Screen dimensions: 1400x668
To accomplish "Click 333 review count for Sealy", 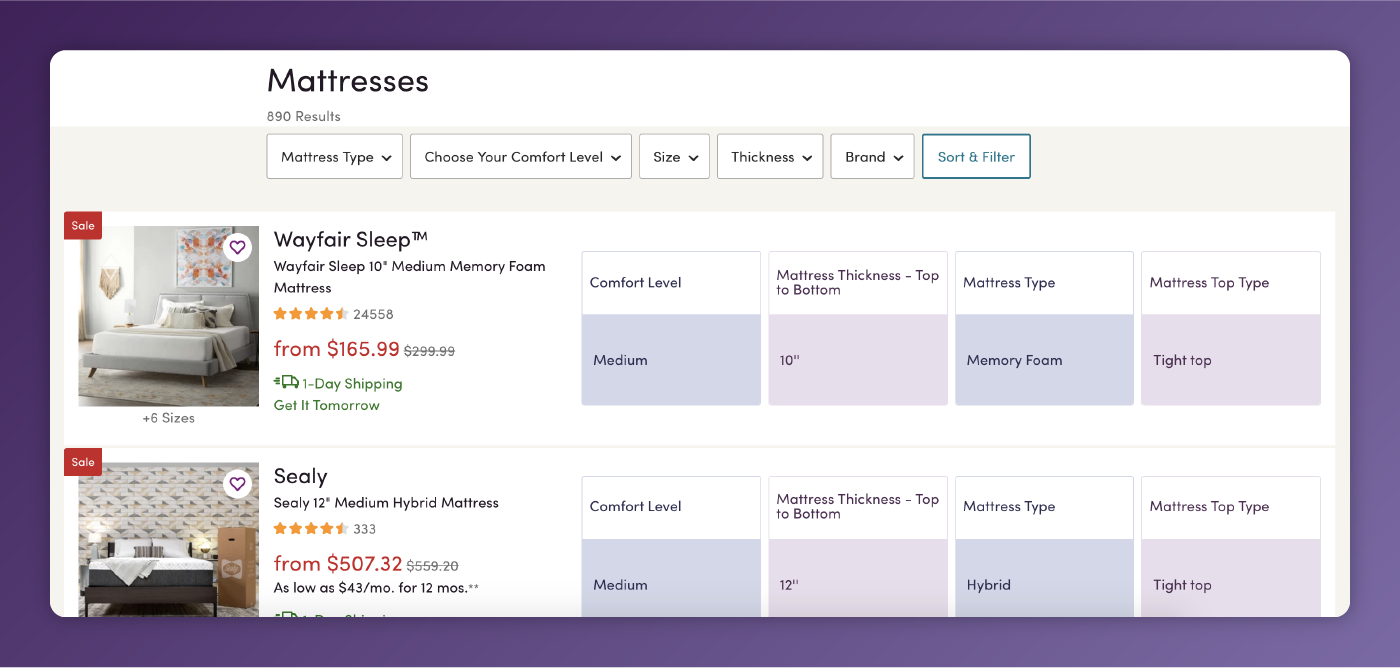I will tap(365, 529).
